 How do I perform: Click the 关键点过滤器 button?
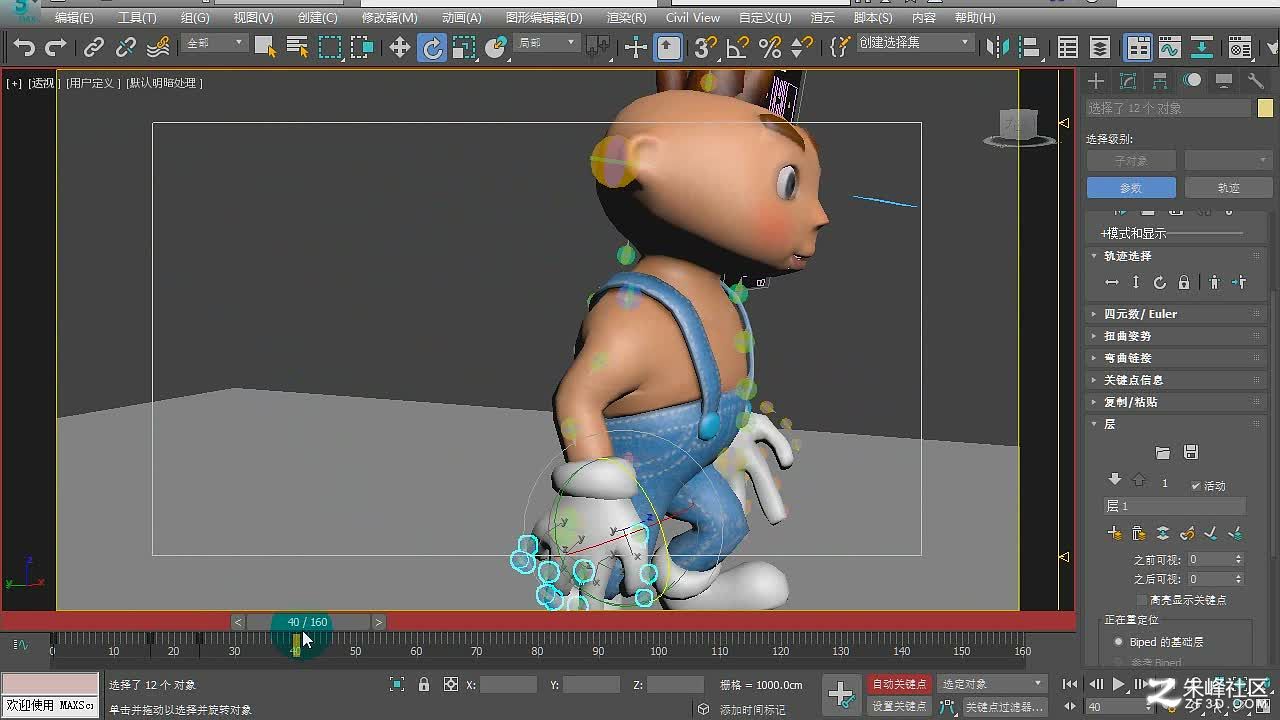[1006, 706]
